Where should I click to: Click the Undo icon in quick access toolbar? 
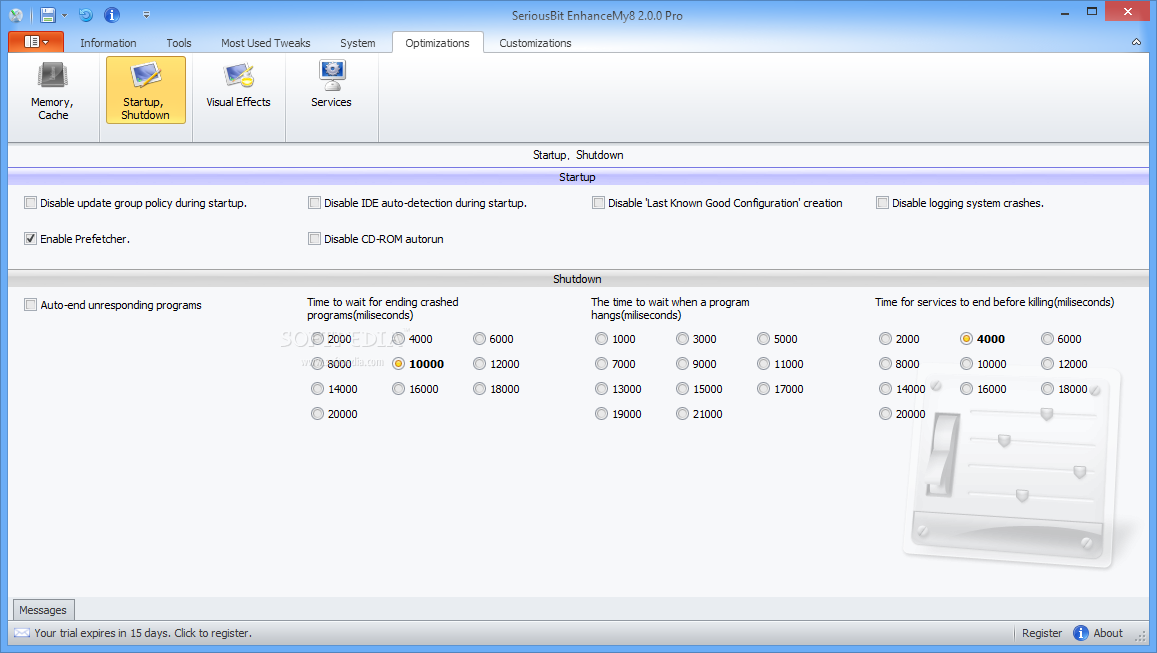tap(86, 15)
